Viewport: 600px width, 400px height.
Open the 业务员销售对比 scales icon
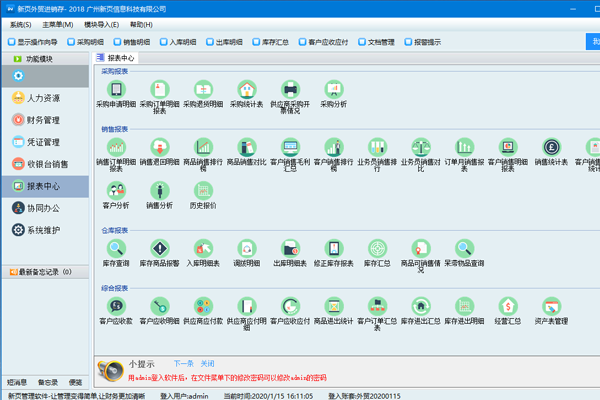point(421,147)
